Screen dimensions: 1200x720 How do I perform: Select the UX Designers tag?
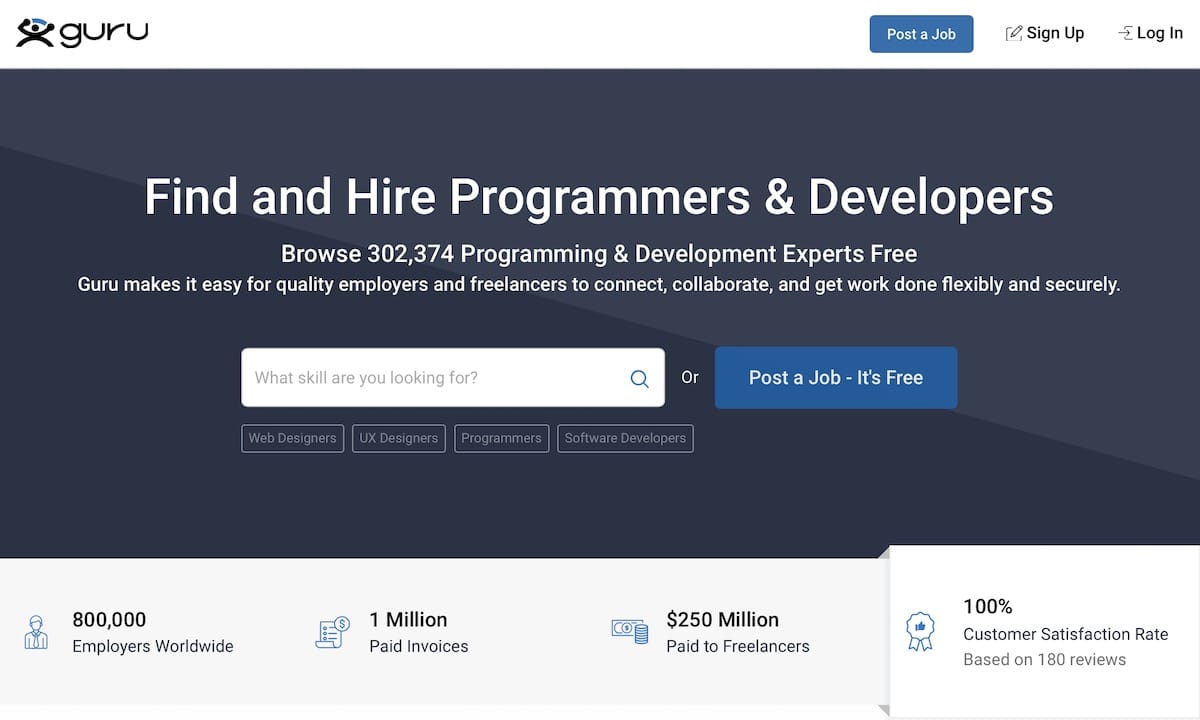tap(399, 438)
